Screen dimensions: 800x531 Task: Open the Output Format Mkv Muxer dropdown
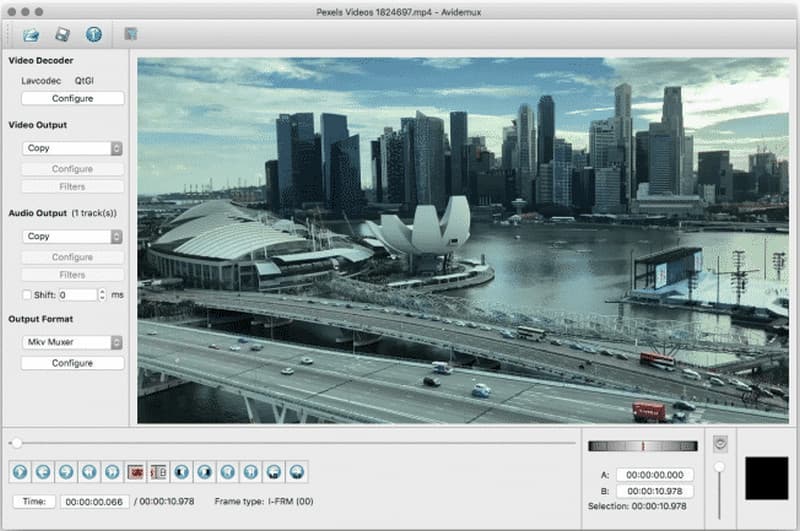(72, 342)
